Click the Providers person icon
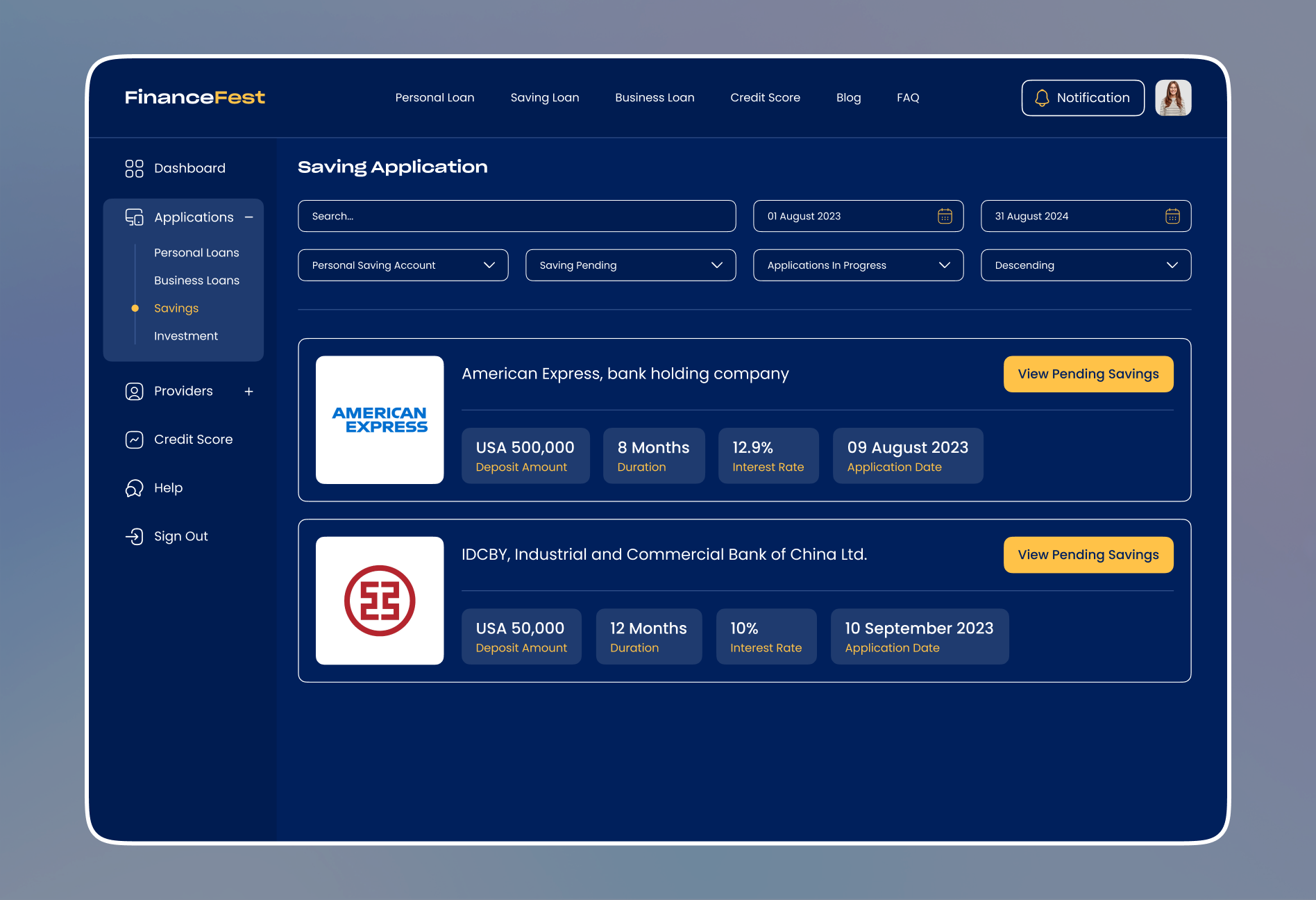Viewport: 1316px width, 900px height. pyautogui.click(x=134, y=391)
